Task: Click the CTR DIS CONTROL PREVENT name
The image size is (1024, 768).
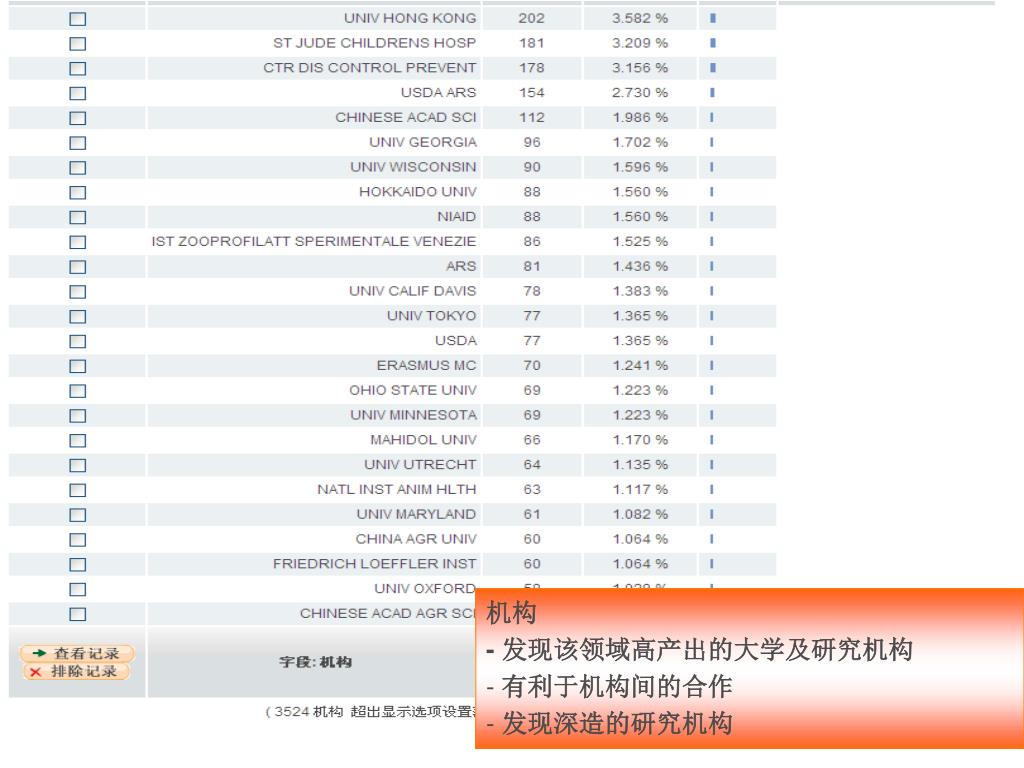Action: tap(370, 68)
